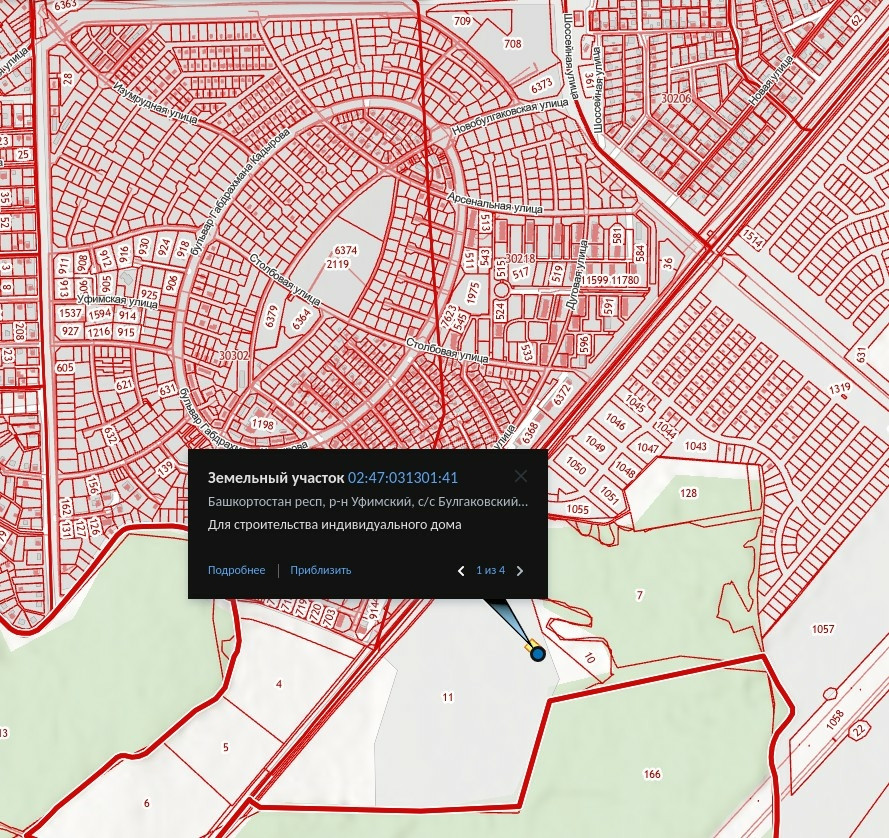Click parcel label 6363 at top
This screenshot has height=838, width=889.
pyautogui.click(x=66, y=5)
